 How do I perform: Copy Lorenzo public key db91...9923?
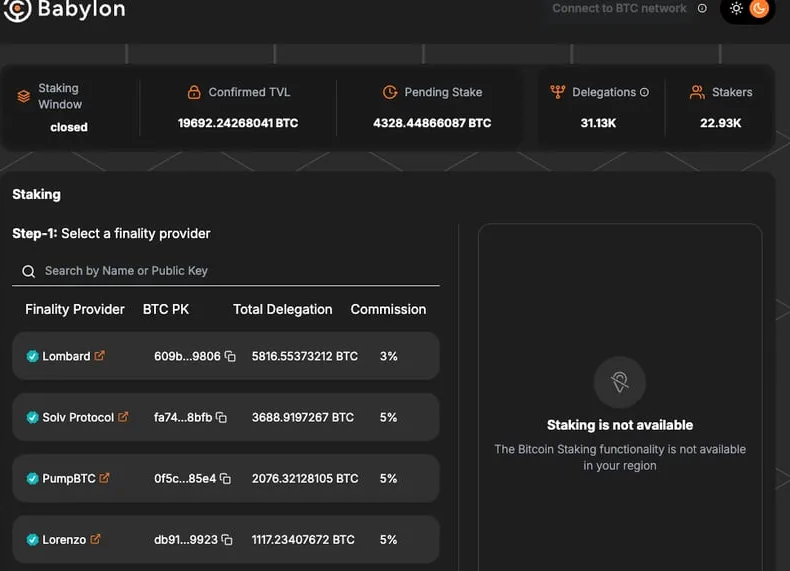227,540
